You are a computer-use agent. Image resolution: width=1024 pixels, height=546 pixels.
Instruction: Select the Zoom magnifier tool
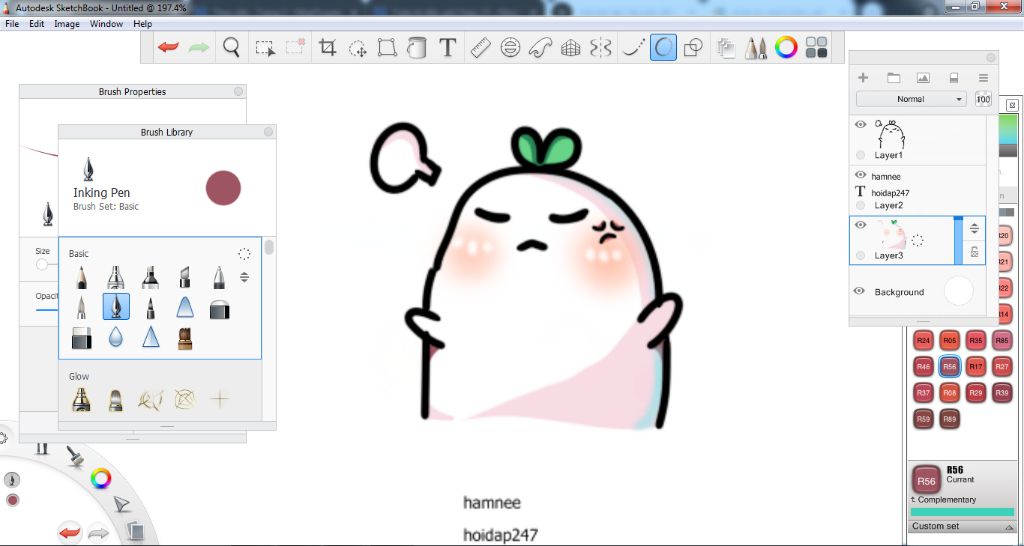231,47
